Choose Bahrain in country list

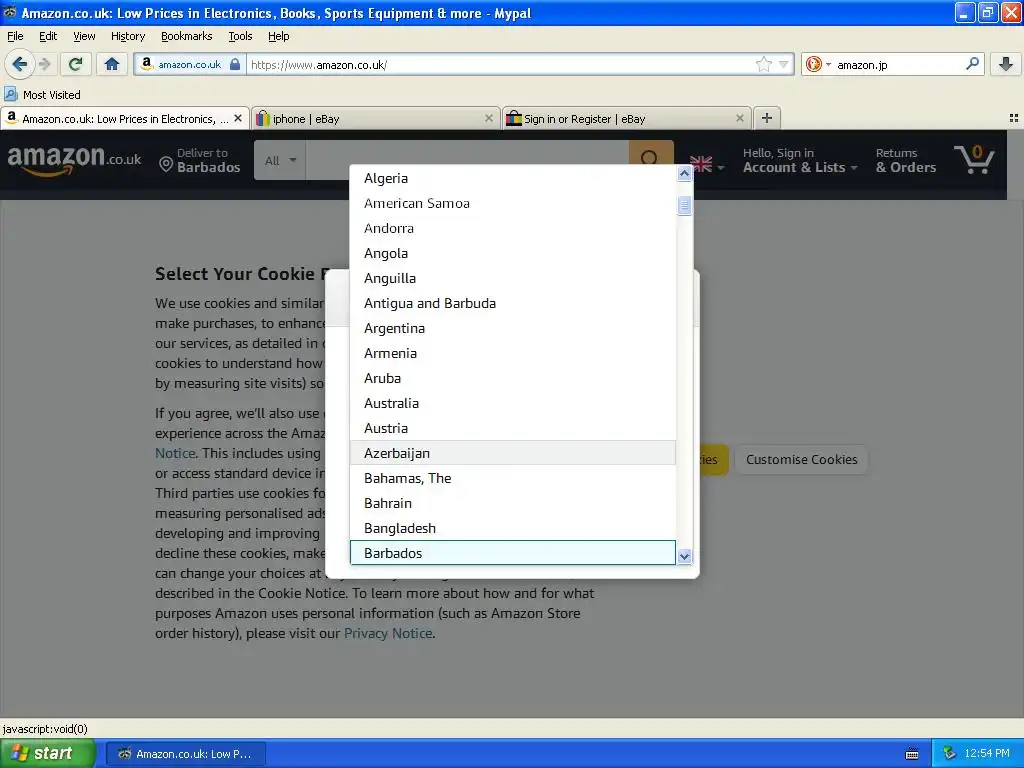[x=513, y=503]
